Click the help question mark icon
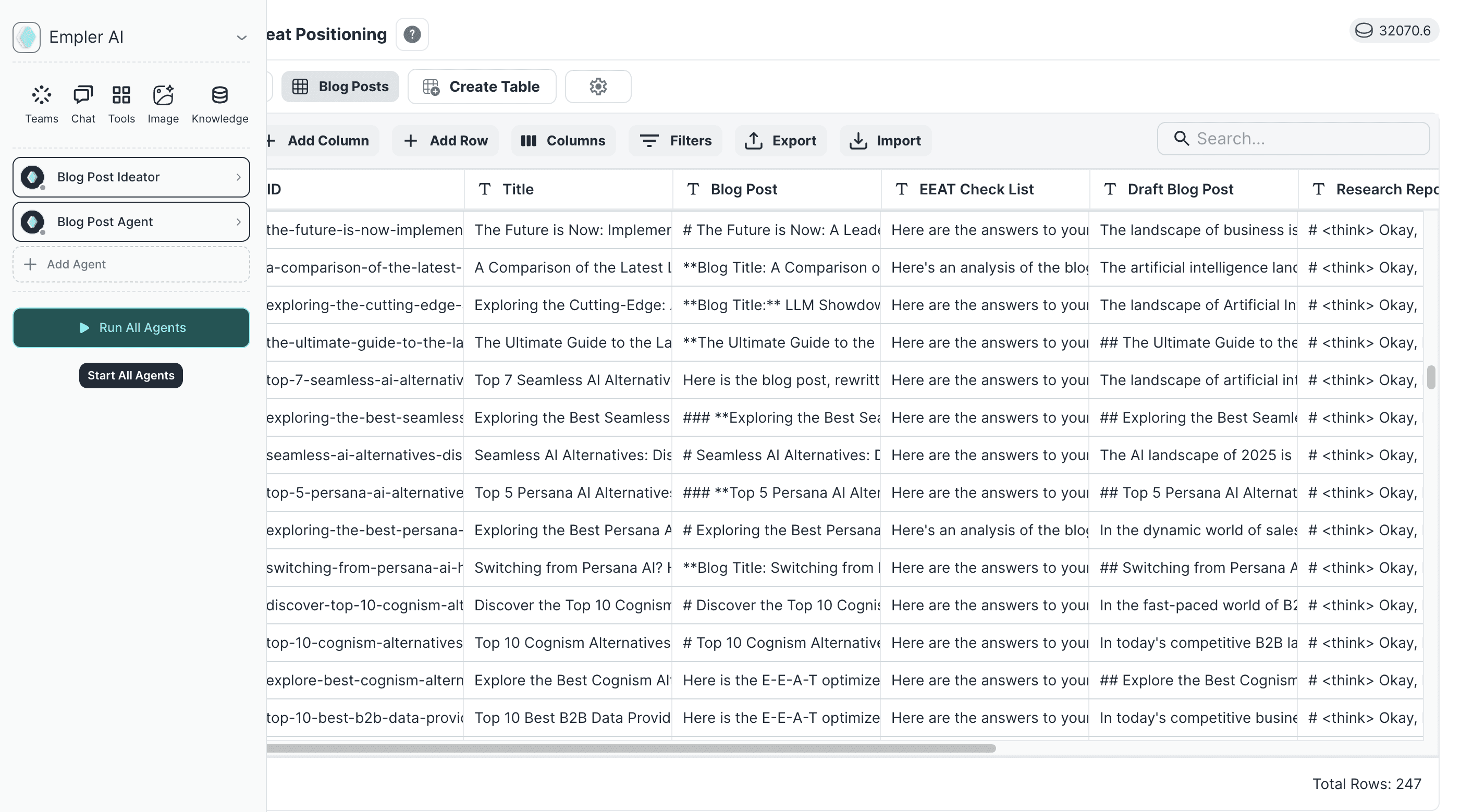Image resolution: width=1473 pixels, height=812 pixels. click(412, 34)
